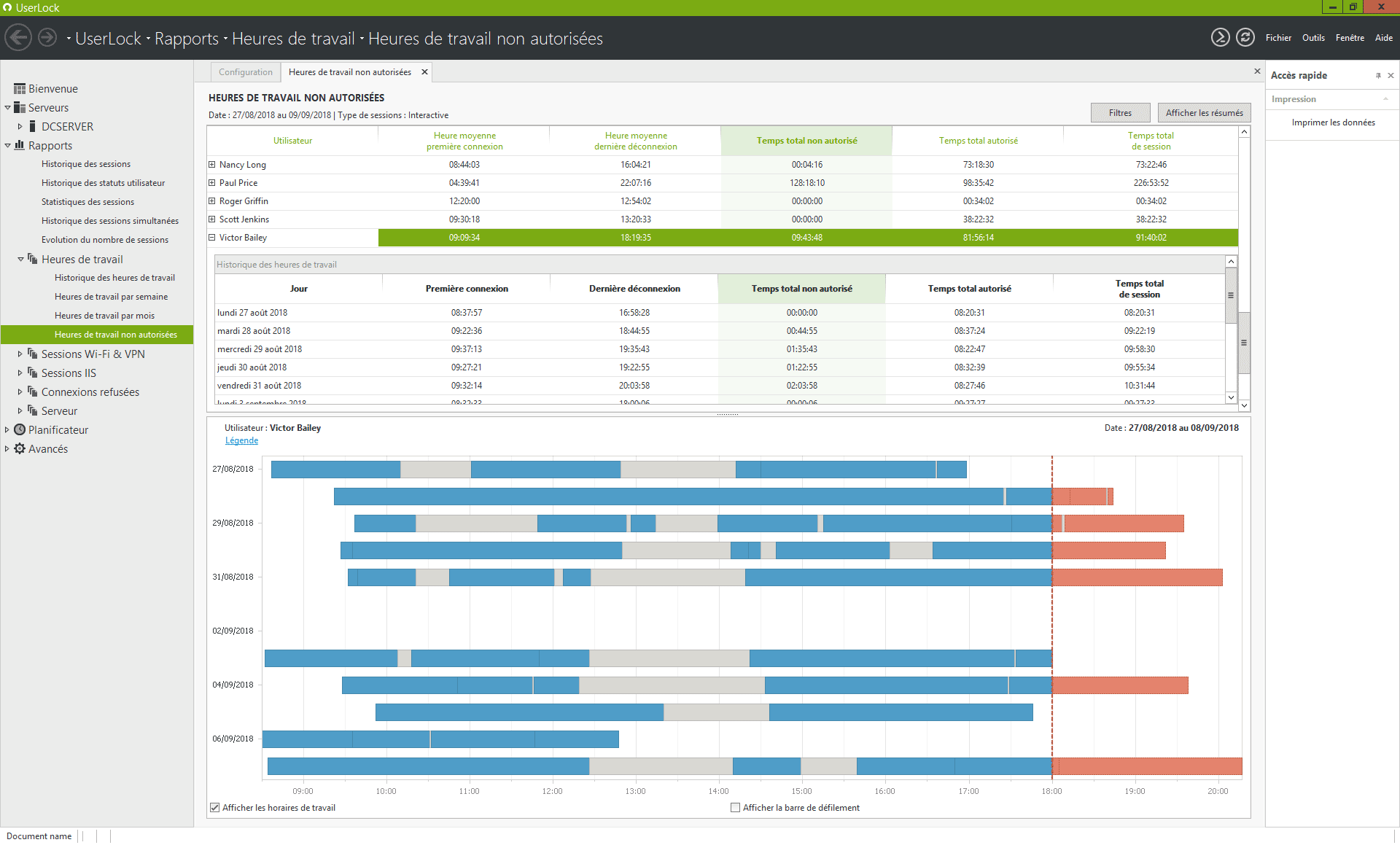The height and width of the screenshot is (845, 1400).
Task: Expand Scott Jenkins row
Action: click(212, 219)
